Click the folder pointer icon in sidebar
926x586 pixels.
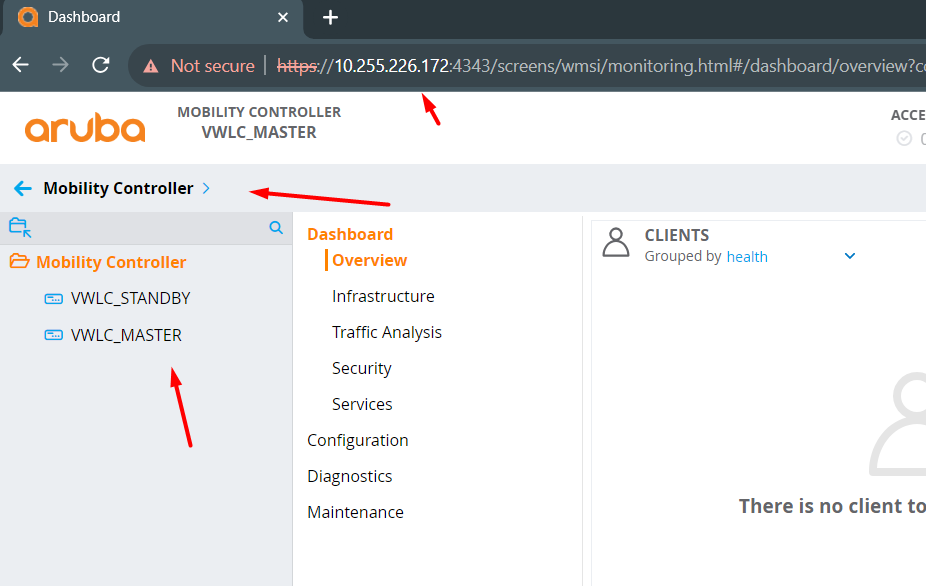point(20,227)
